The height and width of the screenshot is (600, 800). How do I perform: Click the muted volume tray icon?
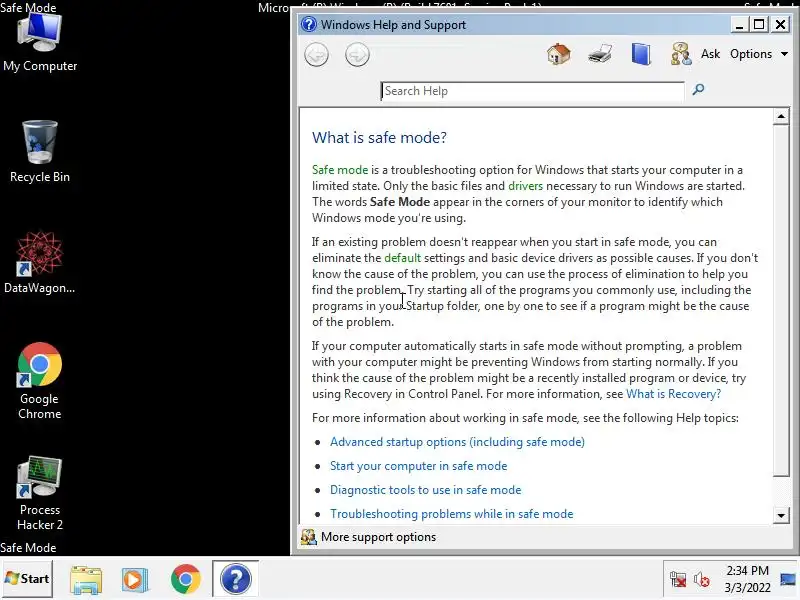[702, 580]
